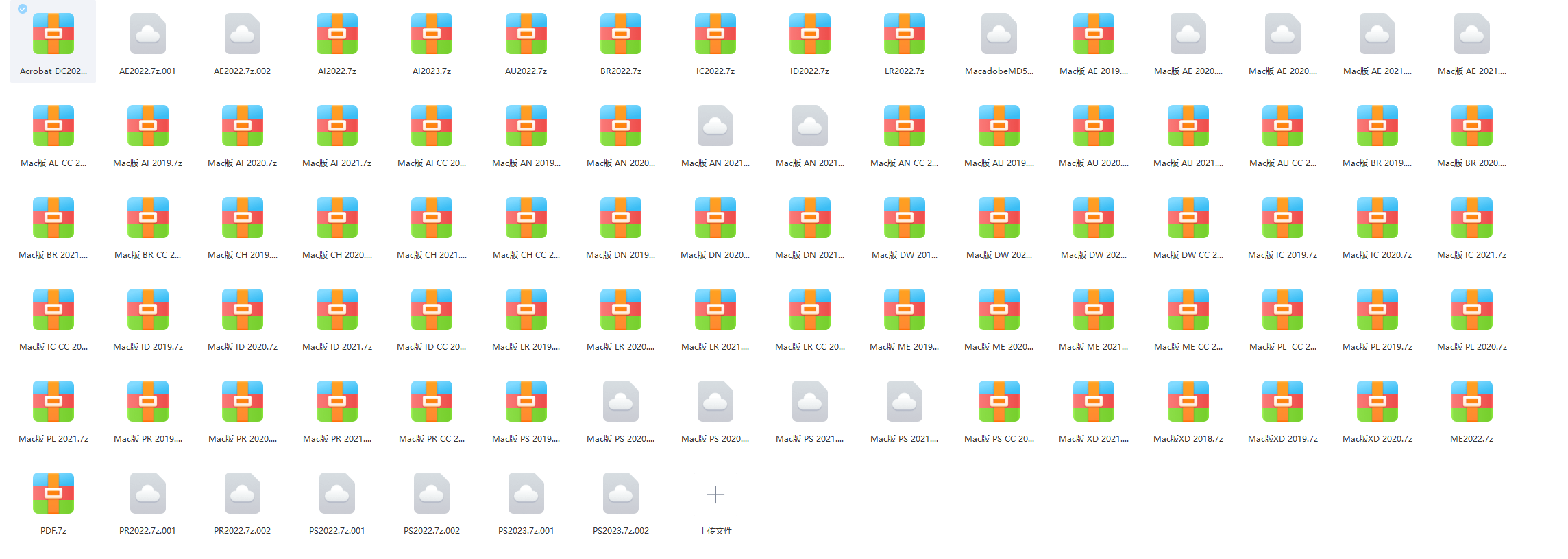1568x559 pixels.
Task: Select the Mac版 ID 2020.7z file name
Action: (x=243, y=347)
